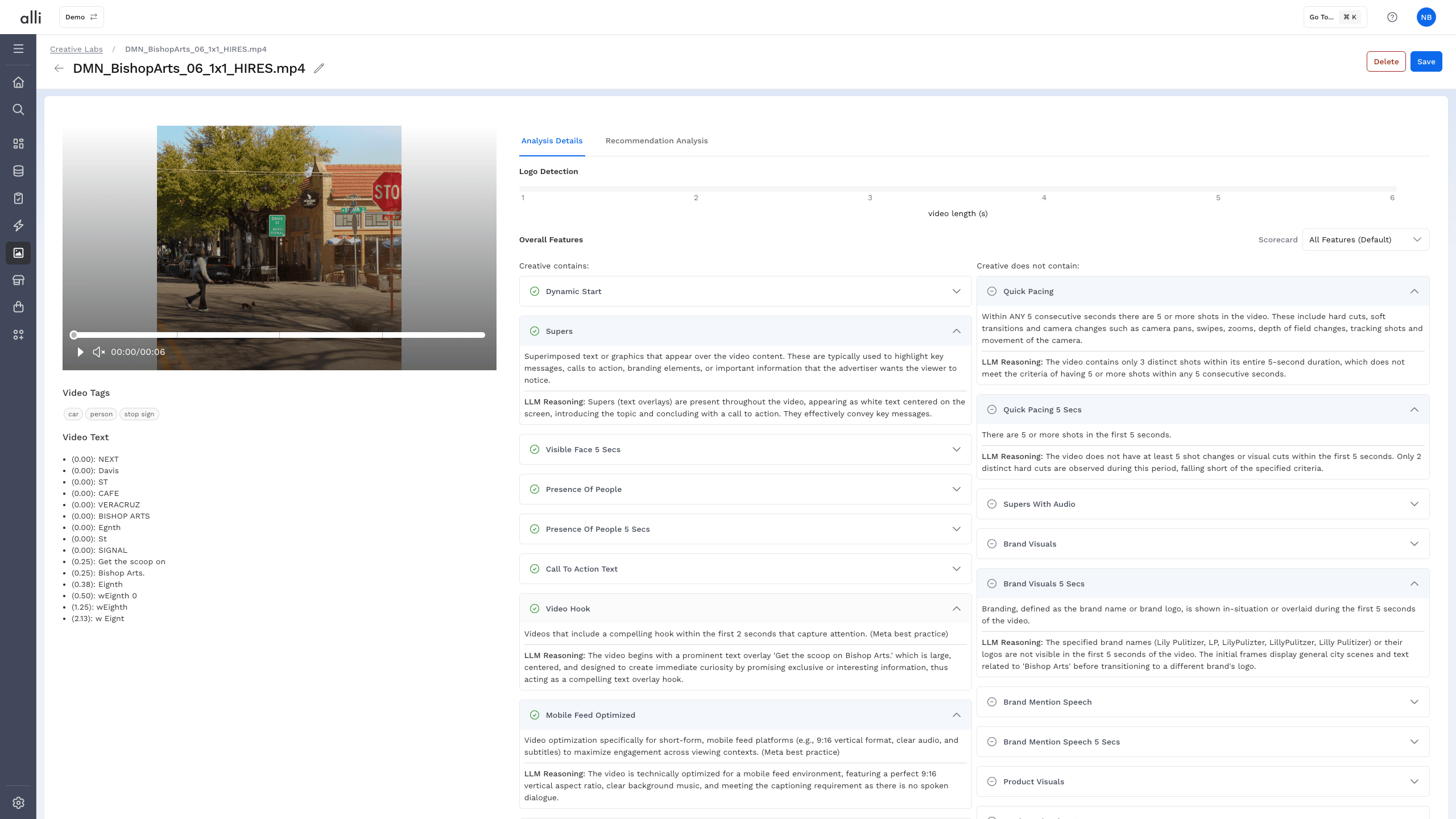
Task: Switch to Recommendation Analysis tab
Action: pyautogui.click(x=656, y=140)
